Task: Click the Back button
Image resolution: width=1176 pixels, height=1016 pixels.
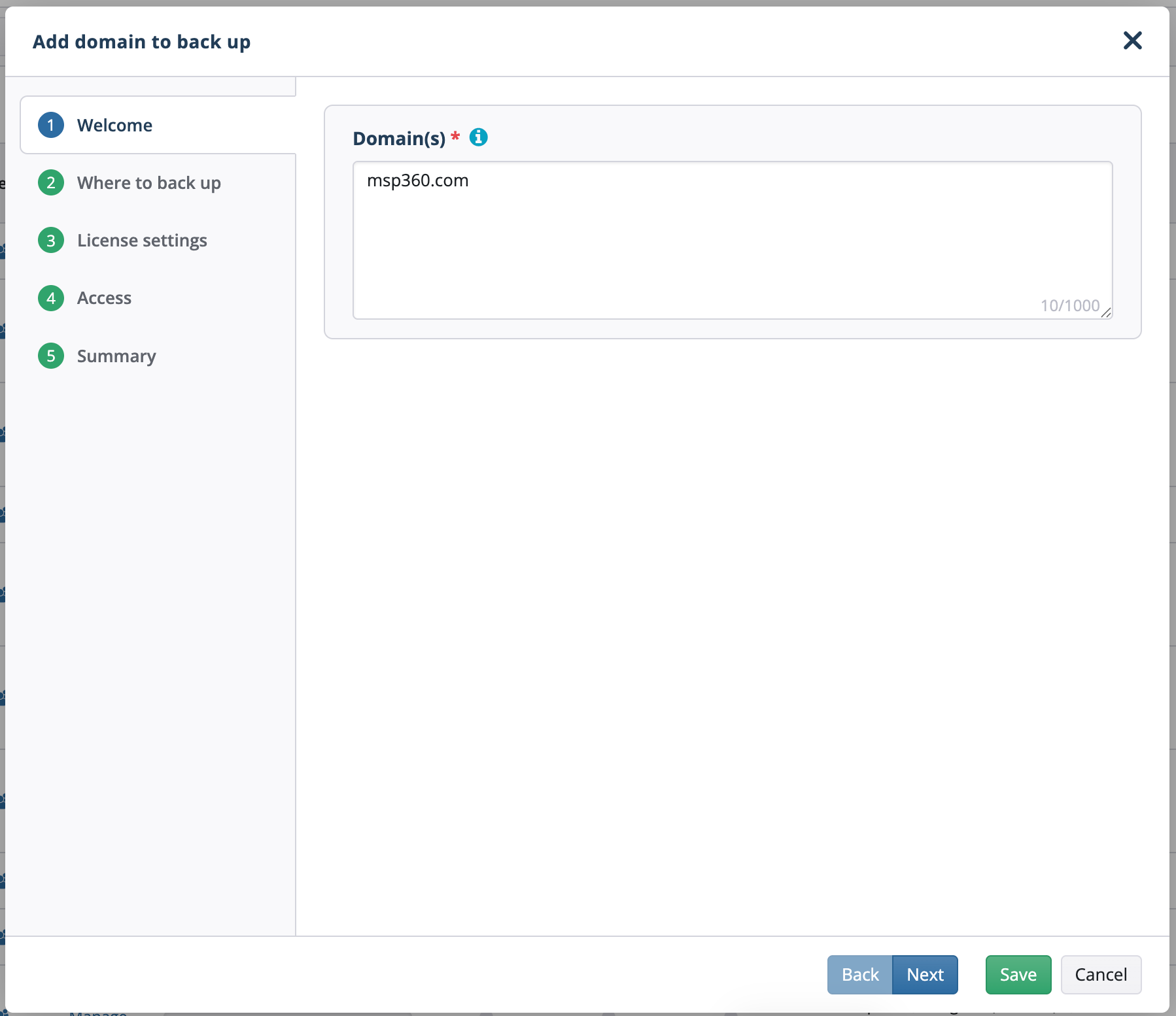Action: (x=859, y=974)
